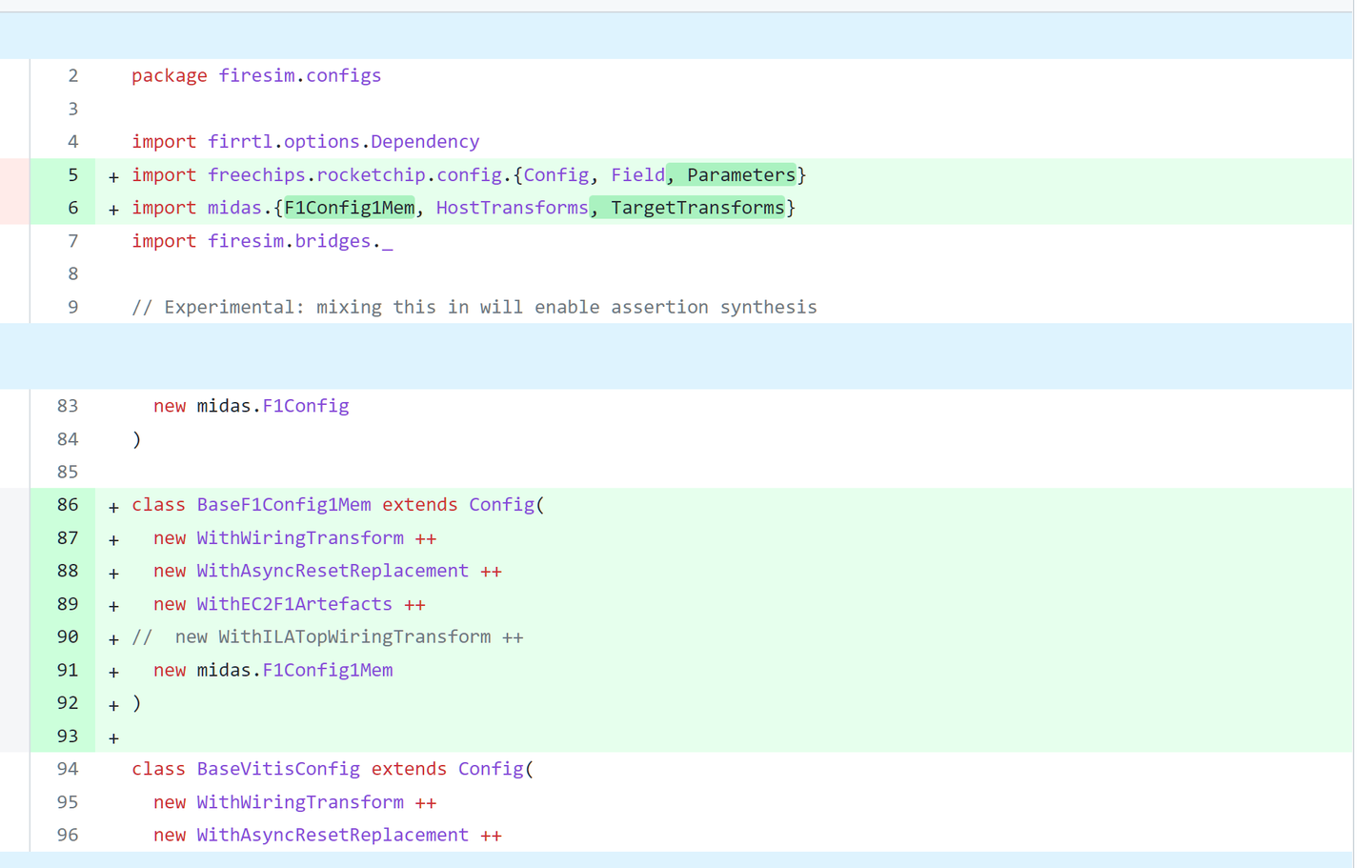Image resolution: width=1372 pixels, height=868 pixels.
Task: Click line number 92 in the diff
Action: tap(68, 703)
